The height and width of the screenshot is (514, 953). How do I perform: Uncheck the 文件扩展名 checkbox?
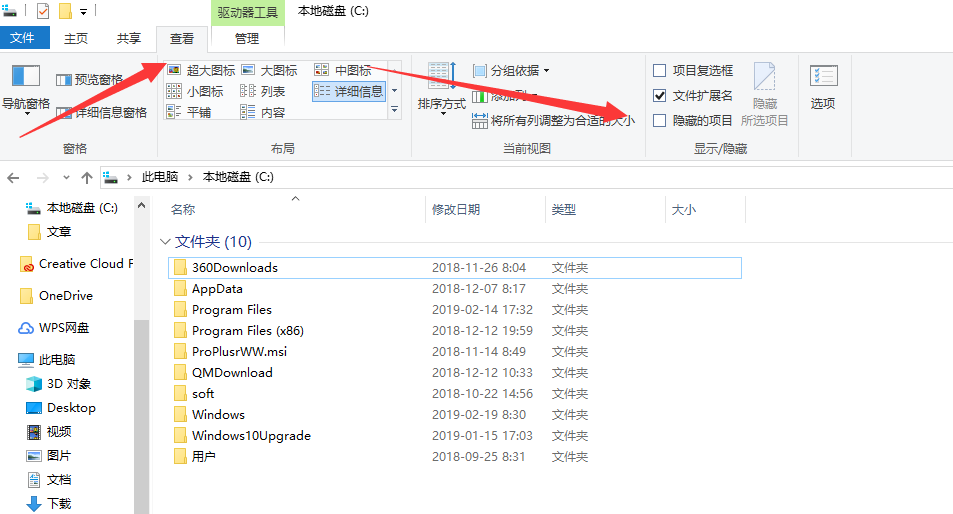659,96
